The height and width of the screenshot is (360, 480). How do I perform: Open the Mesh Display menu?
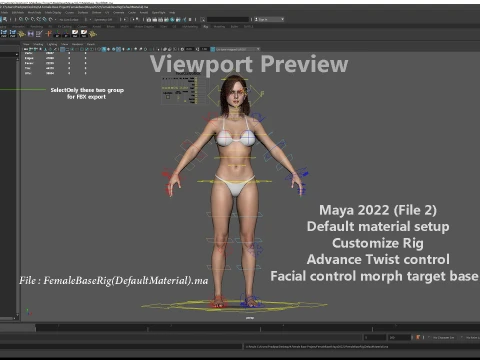click(x=53, y=12)
